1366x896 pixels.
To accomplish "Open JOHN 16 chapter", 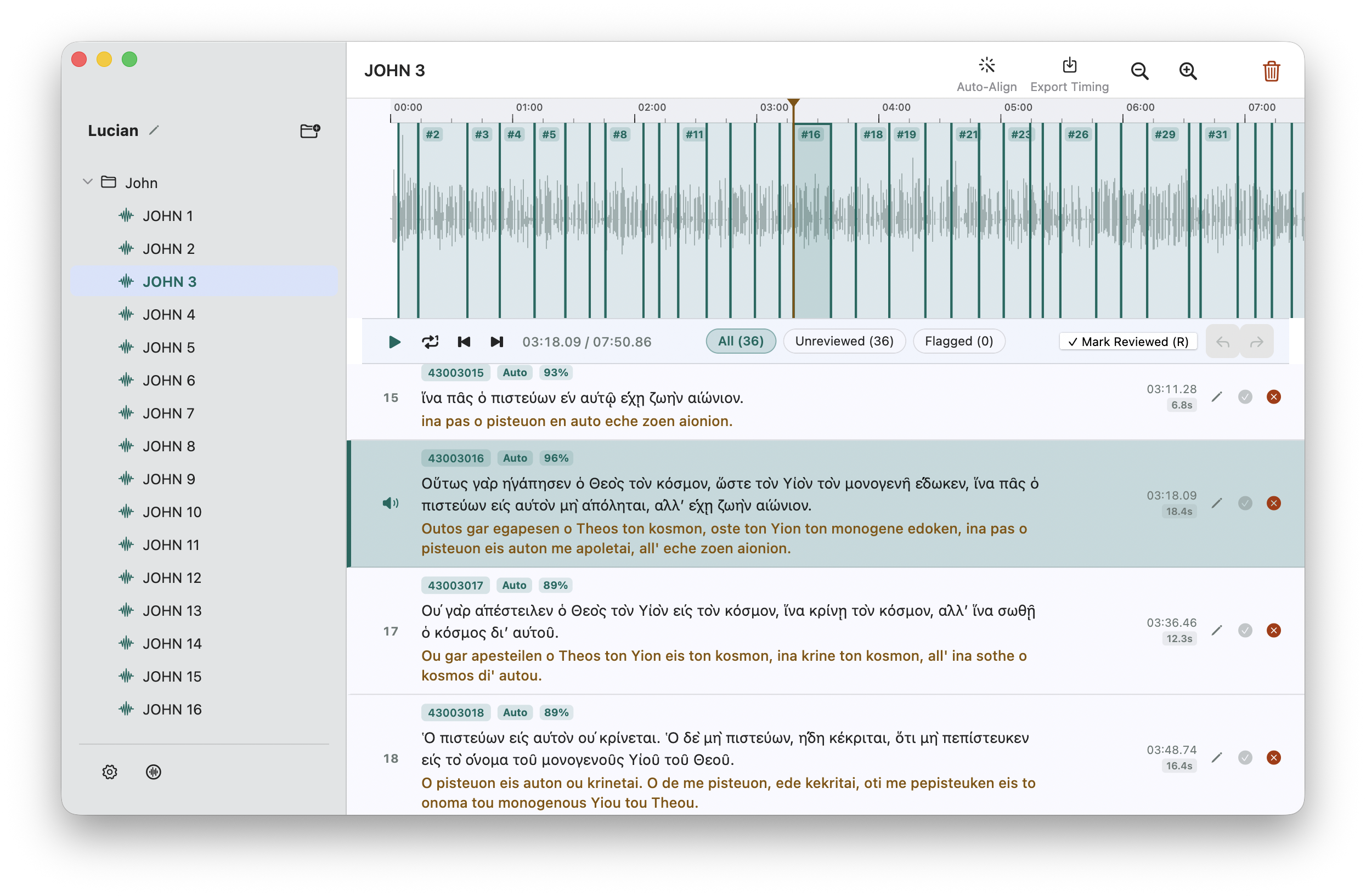I will click(204, 709).
